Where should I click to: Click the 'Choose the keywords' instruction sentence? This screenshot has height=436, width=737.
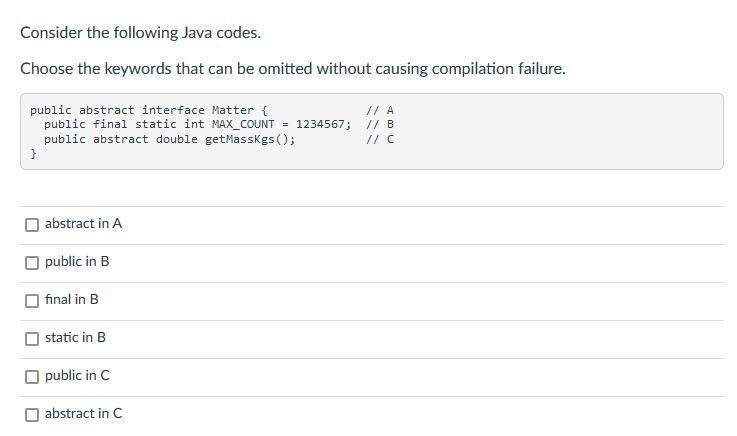293,69
